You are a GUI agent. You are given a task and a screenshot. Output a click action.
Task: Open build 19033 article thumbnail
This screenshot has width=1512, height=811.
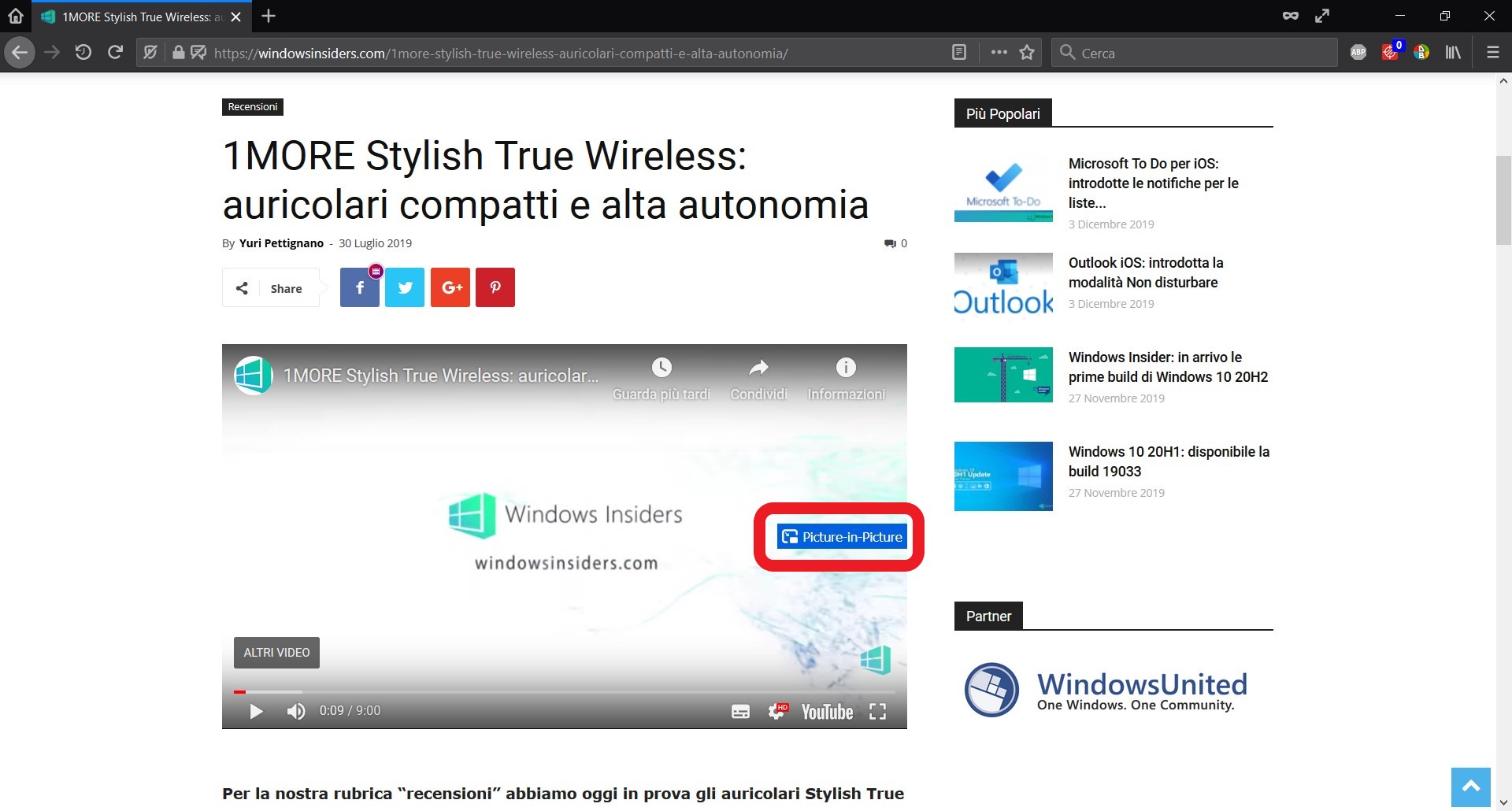pyautogui.click(x=1003, y=476)
